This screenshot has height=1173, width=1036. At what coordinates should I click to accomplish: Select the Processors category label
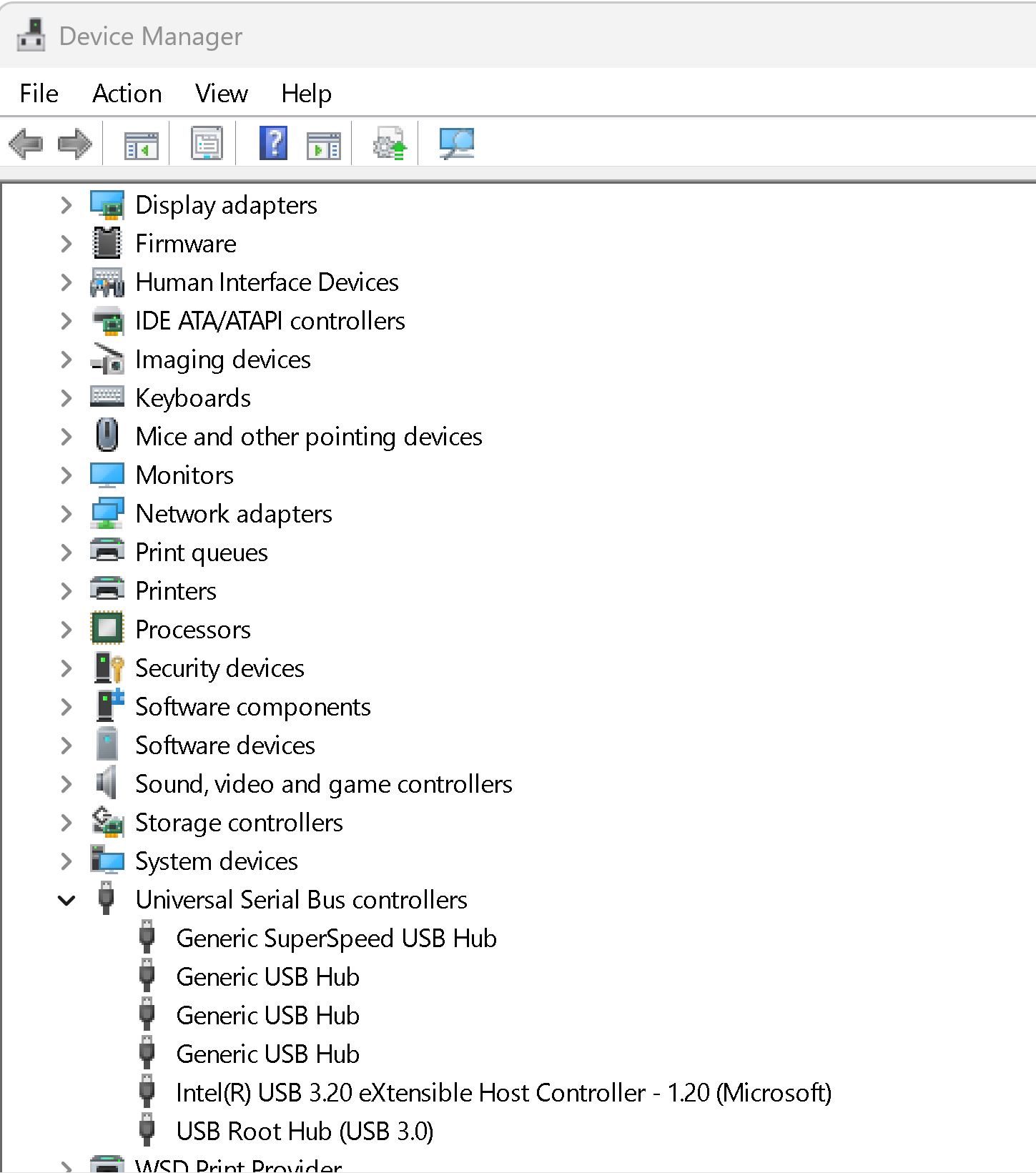pos(193,630)
